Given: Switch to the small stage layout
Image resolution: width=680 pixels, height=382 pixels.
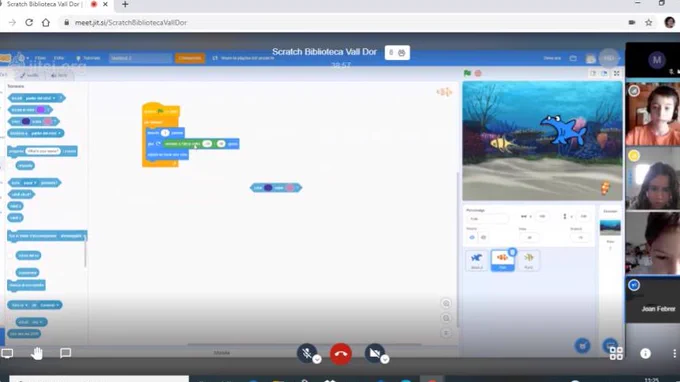Looking at the screenshot, I should 593,73.
